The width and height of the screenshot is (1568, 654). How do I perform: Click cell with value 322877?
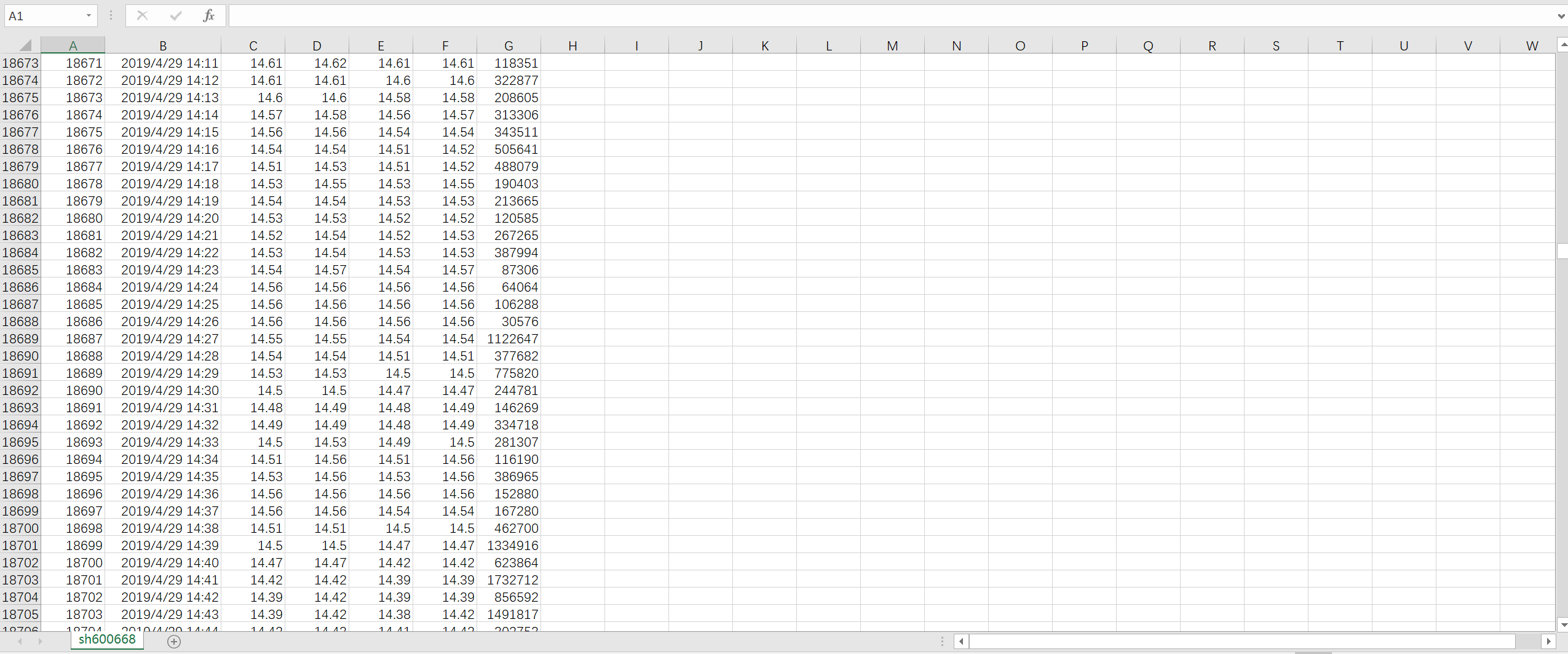pos(509,80)
